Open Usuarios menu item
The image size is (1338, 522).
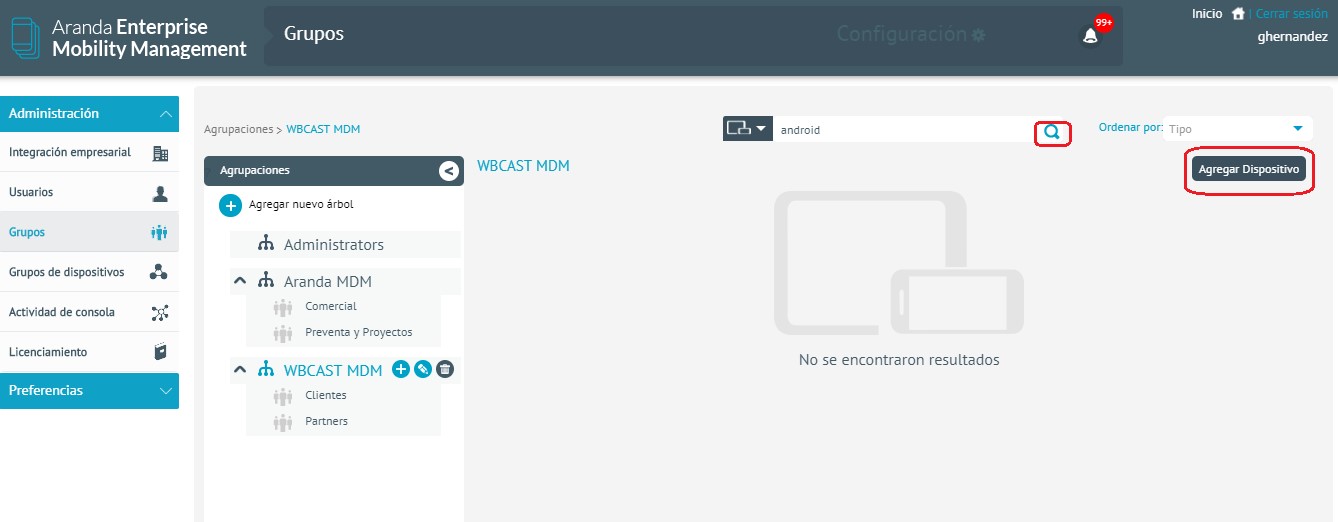pos(89,192)
